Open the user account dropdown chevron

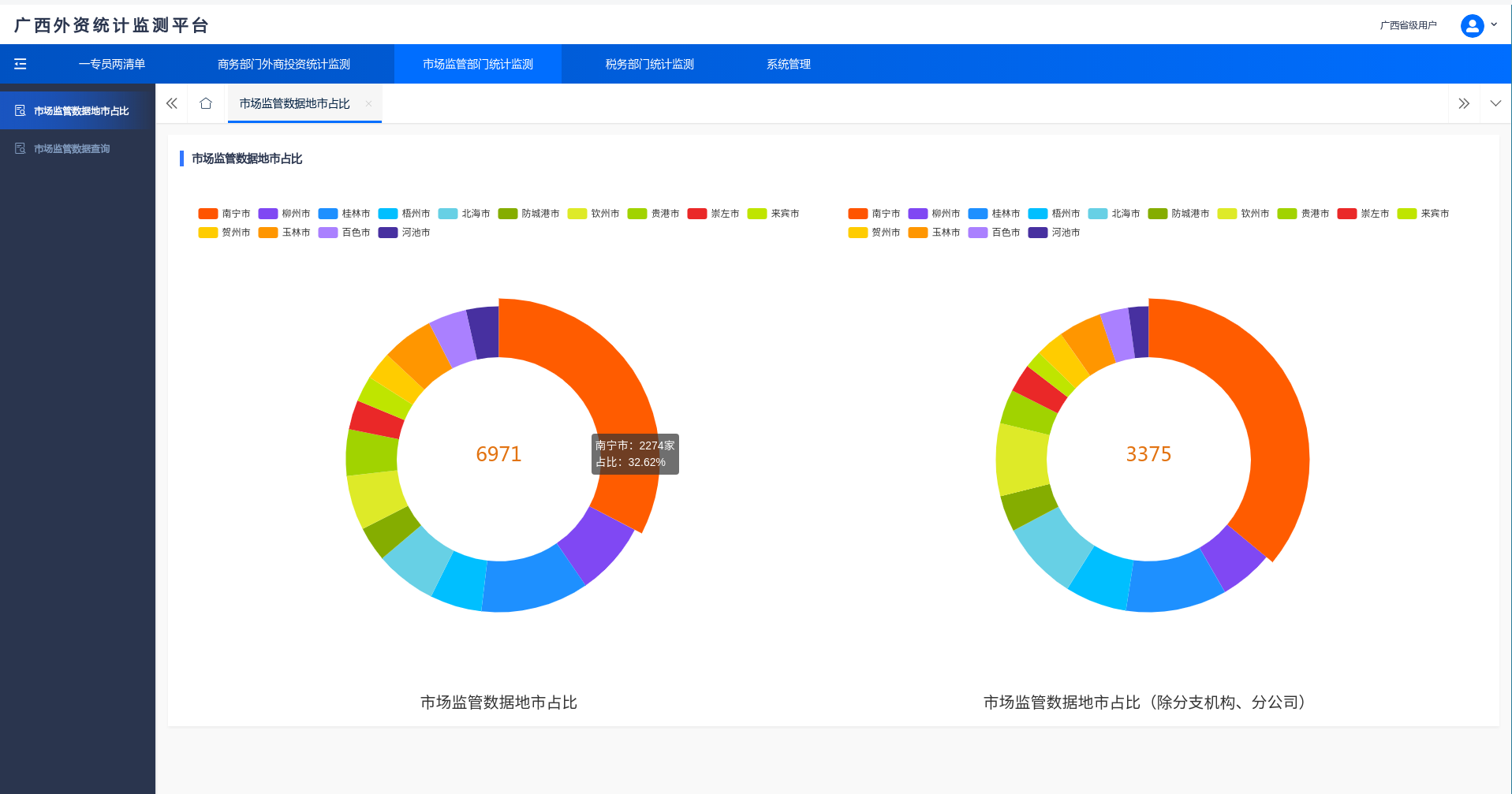pyautogui.click(x=1495, y=24)
